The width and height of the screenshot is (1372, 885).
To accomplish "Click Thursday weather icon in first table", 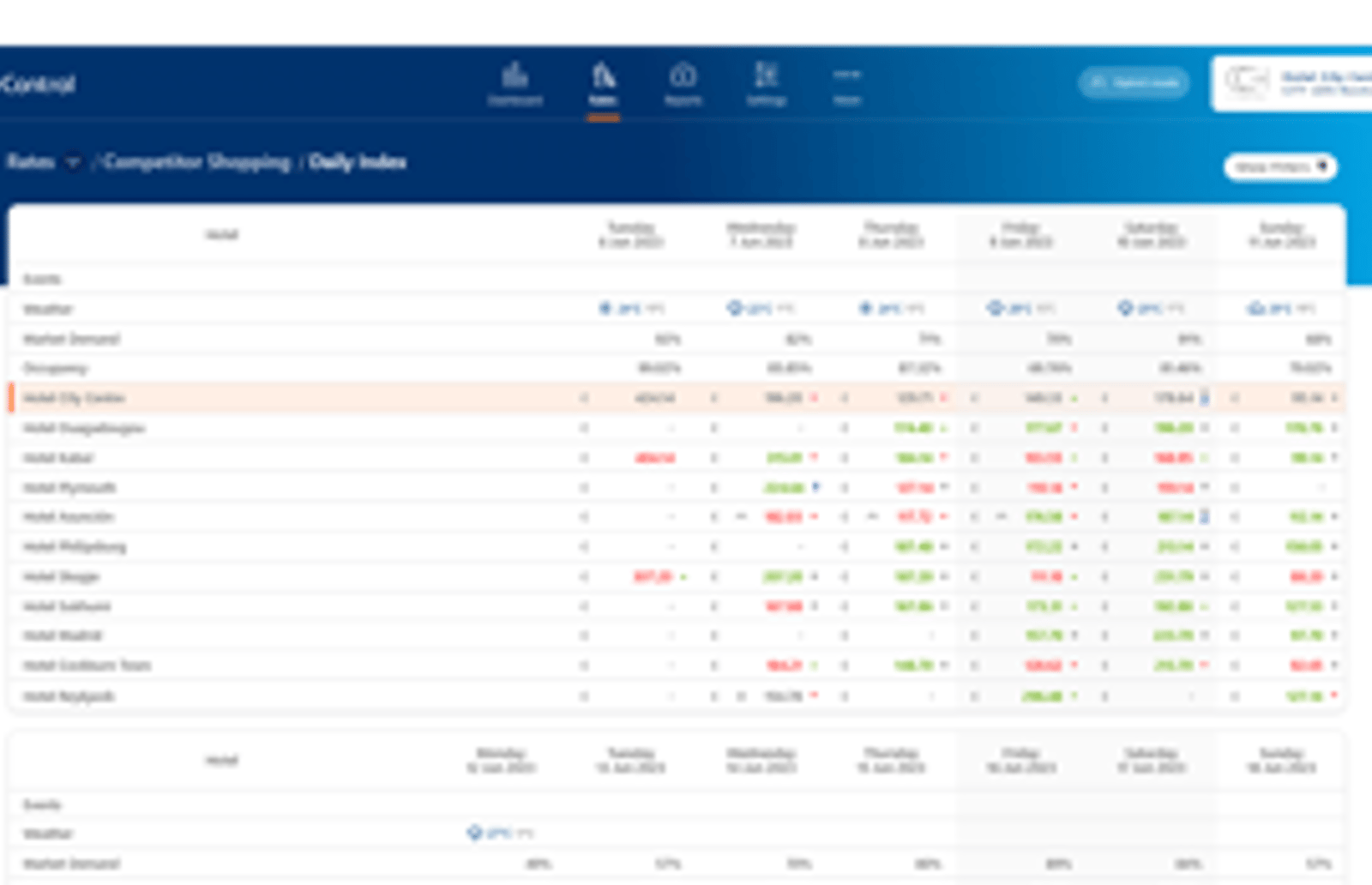I will pos(866,308).
